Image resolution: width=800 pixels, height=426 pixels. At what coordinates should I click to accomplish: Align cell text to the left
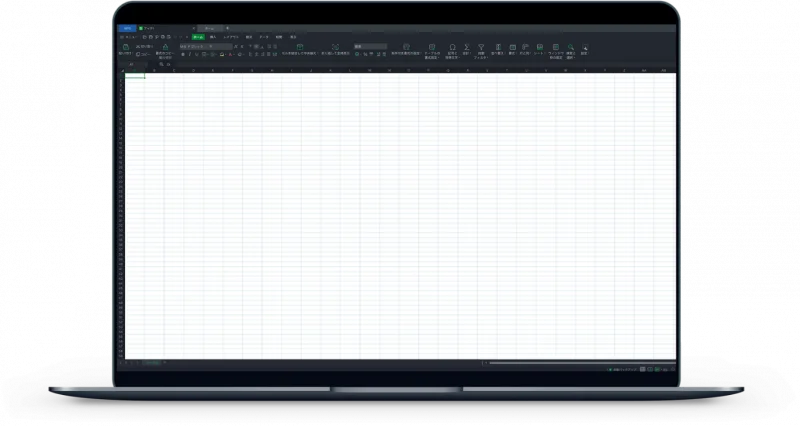pos(250,54)
